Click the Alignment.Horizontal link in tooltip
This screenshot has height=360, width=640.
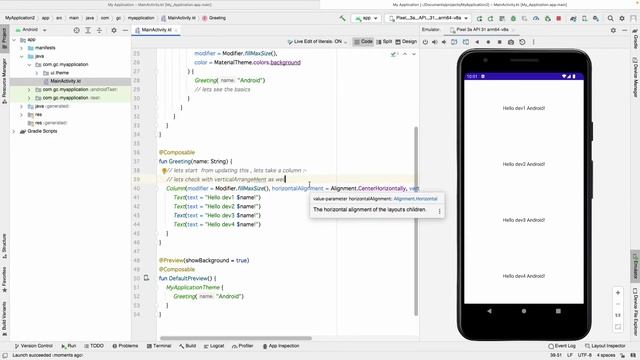tap(415, 199)
